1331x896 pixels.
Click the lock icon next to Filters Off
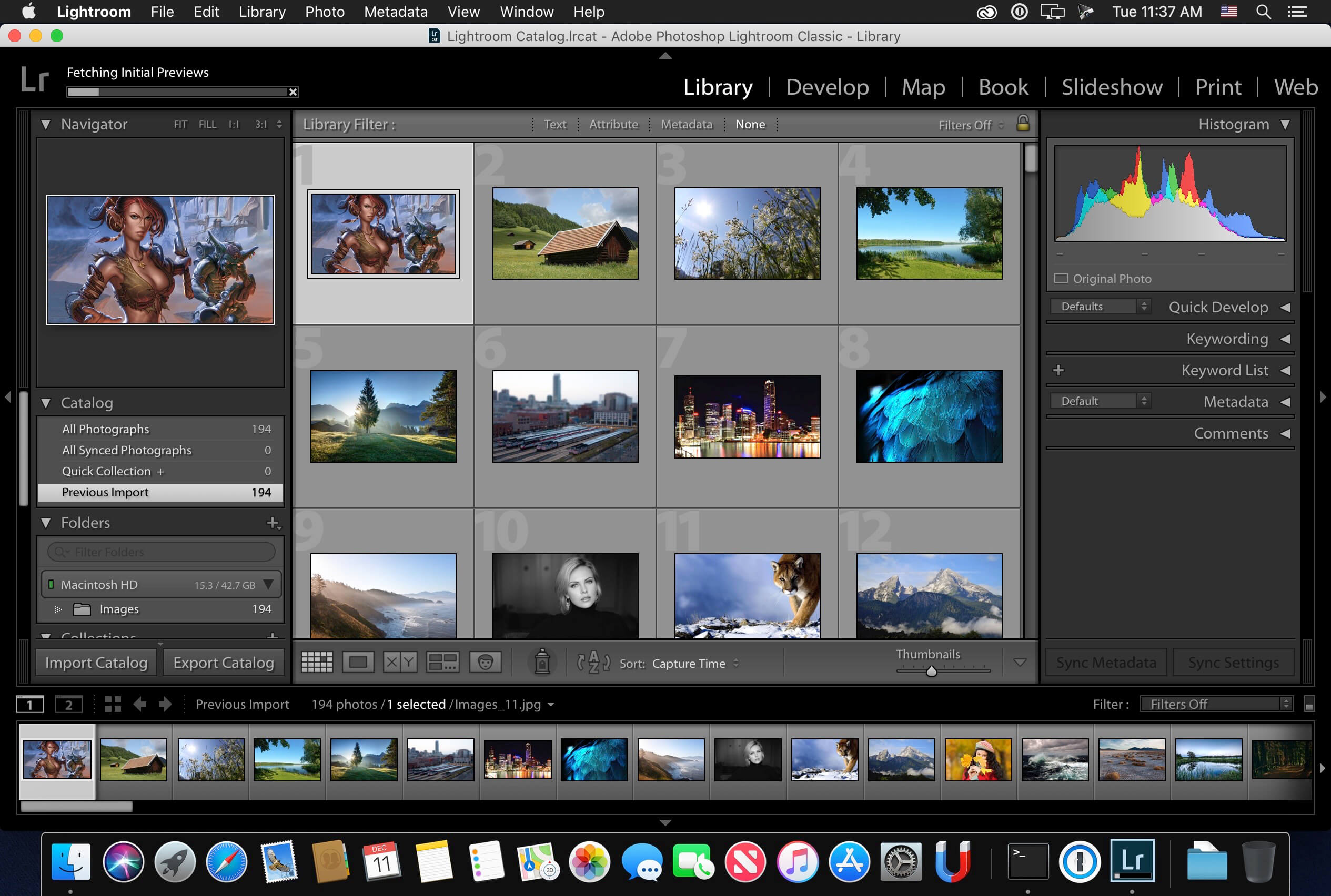click(x=1023, y=123)
